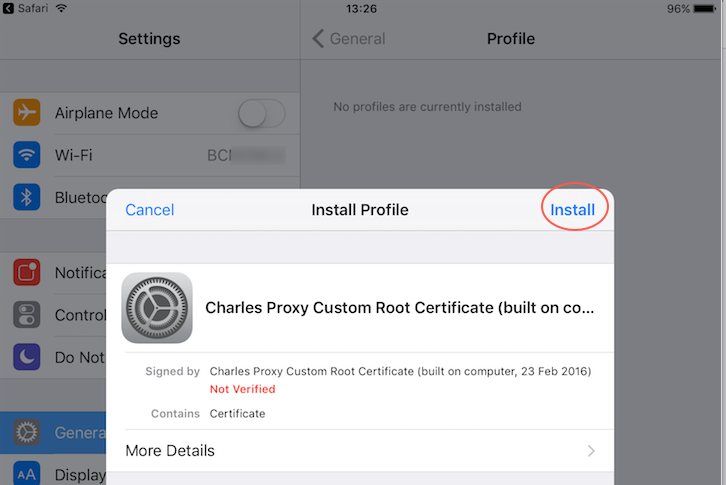Install the Charles Proxy profile
The height and width of the screenshot is (485, 726).
573,210
